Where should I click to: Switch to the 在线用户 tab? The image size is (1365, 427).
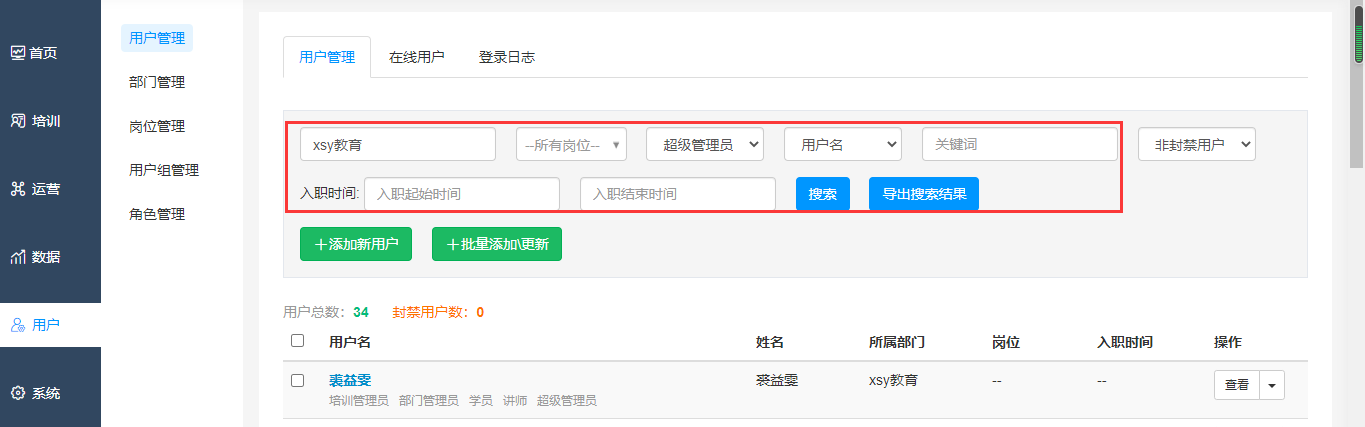416,58
